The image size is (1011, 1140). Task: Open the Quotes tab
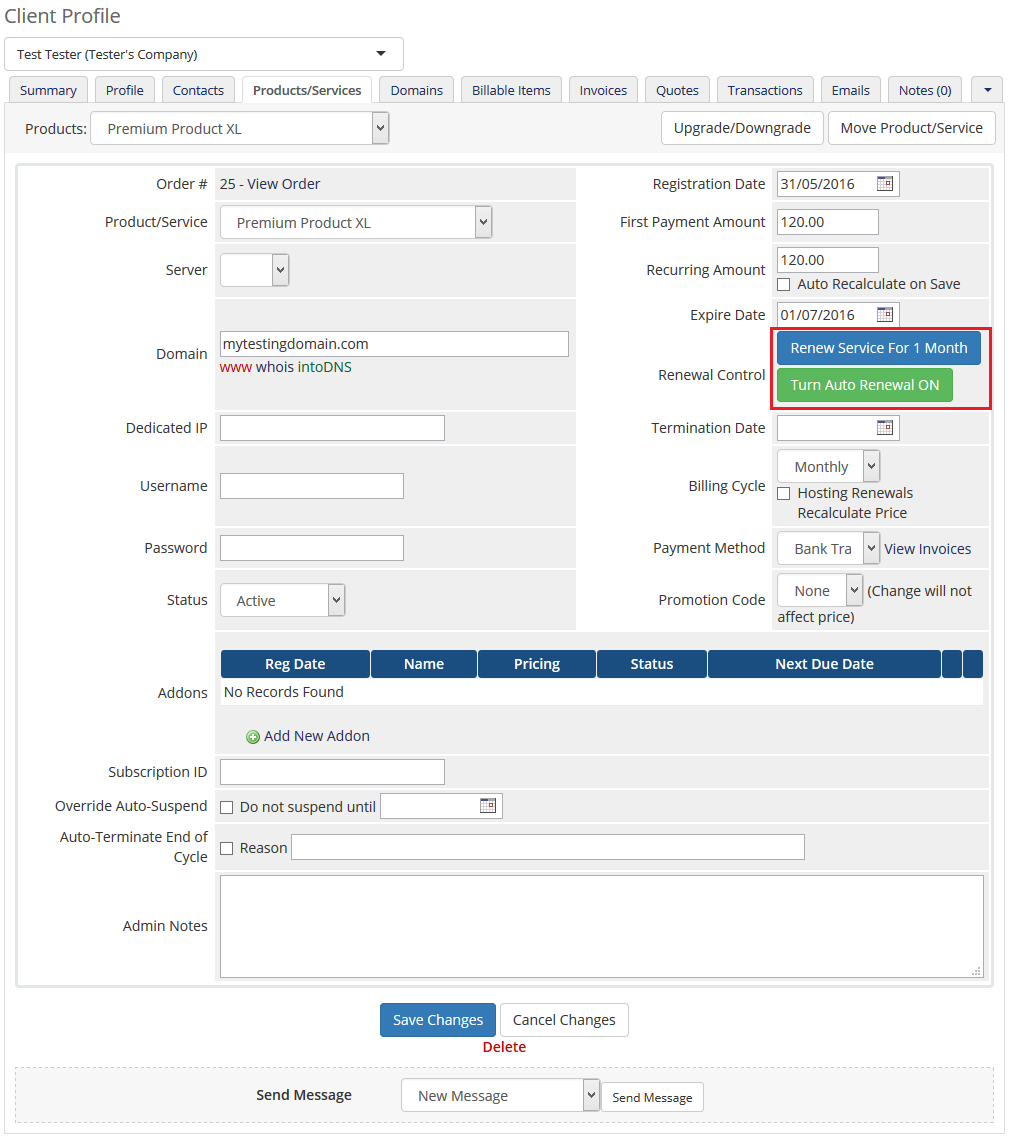(x=677, y=90)
